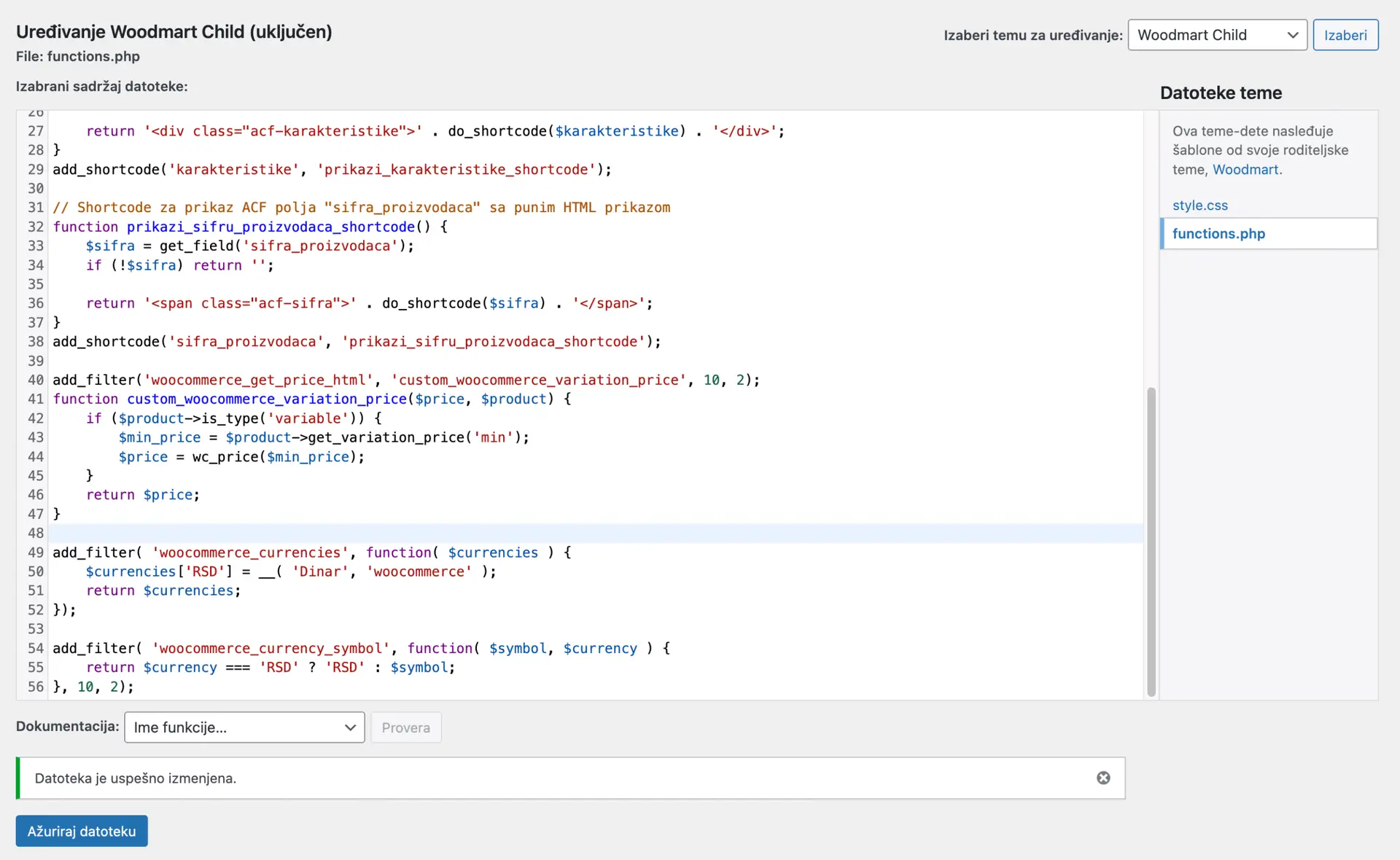Follow the Woodmart parent theme link
This screenshot has height=860, width=1400.
(x=1245, y=170)
